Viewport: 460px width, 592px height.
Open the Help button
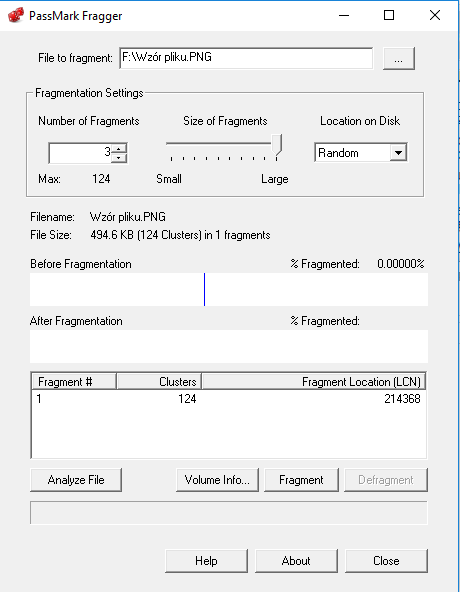[x=206, y=561]
